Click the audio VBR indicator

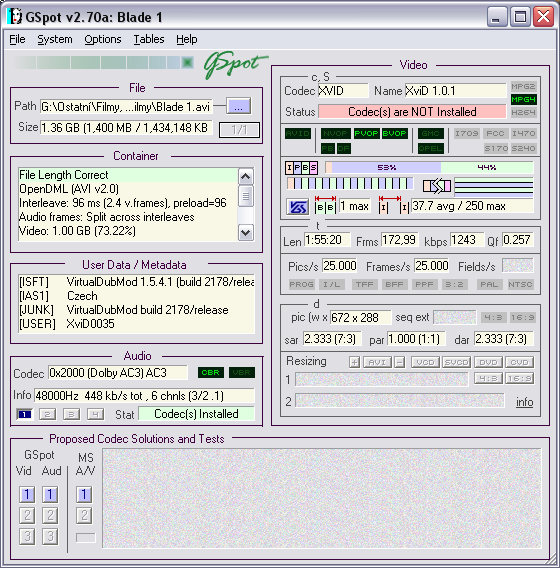(x=242, y=372)
